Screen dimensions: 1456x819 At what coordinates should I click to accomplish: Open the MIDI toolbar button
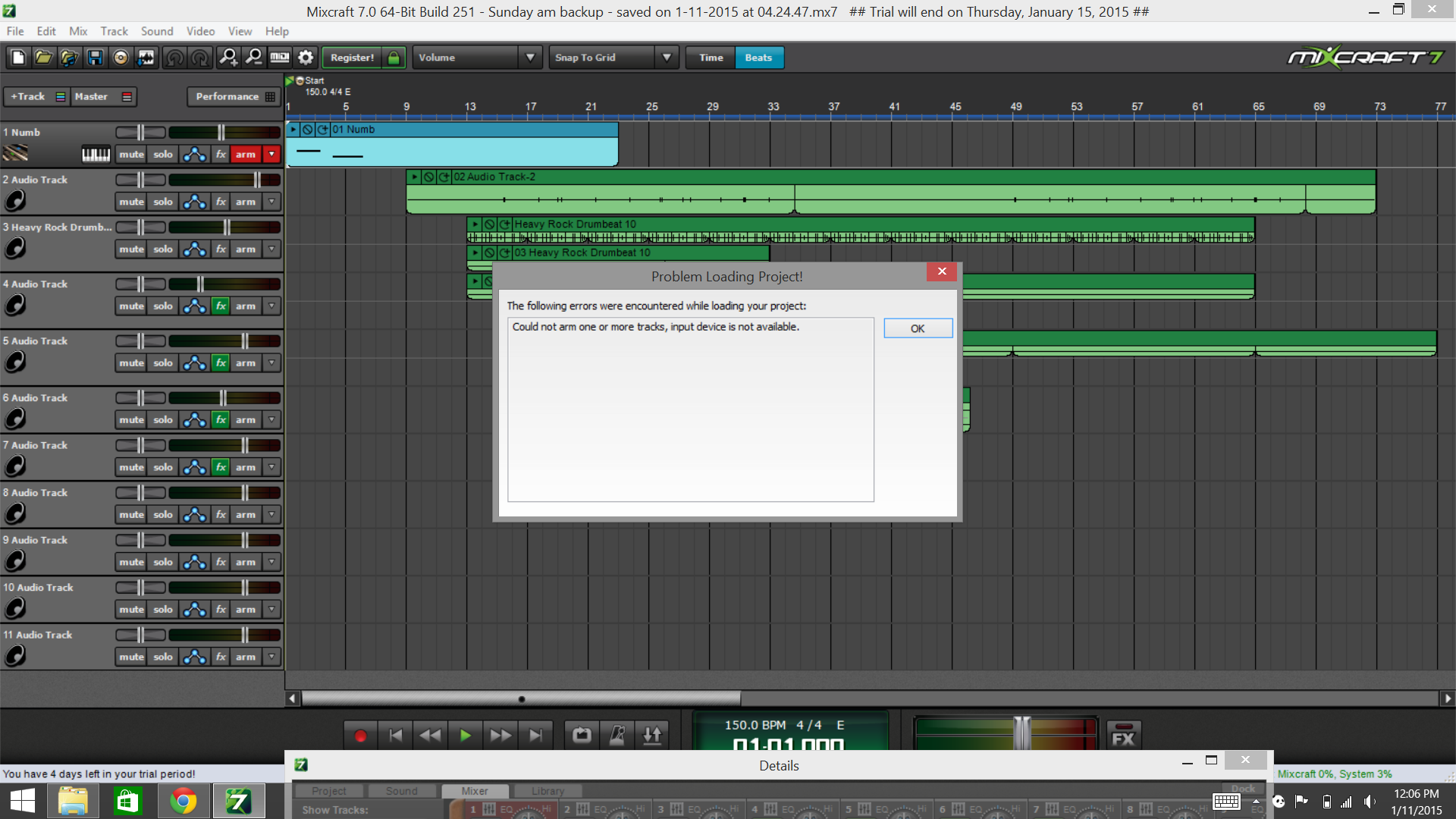(x=280, y=58)
